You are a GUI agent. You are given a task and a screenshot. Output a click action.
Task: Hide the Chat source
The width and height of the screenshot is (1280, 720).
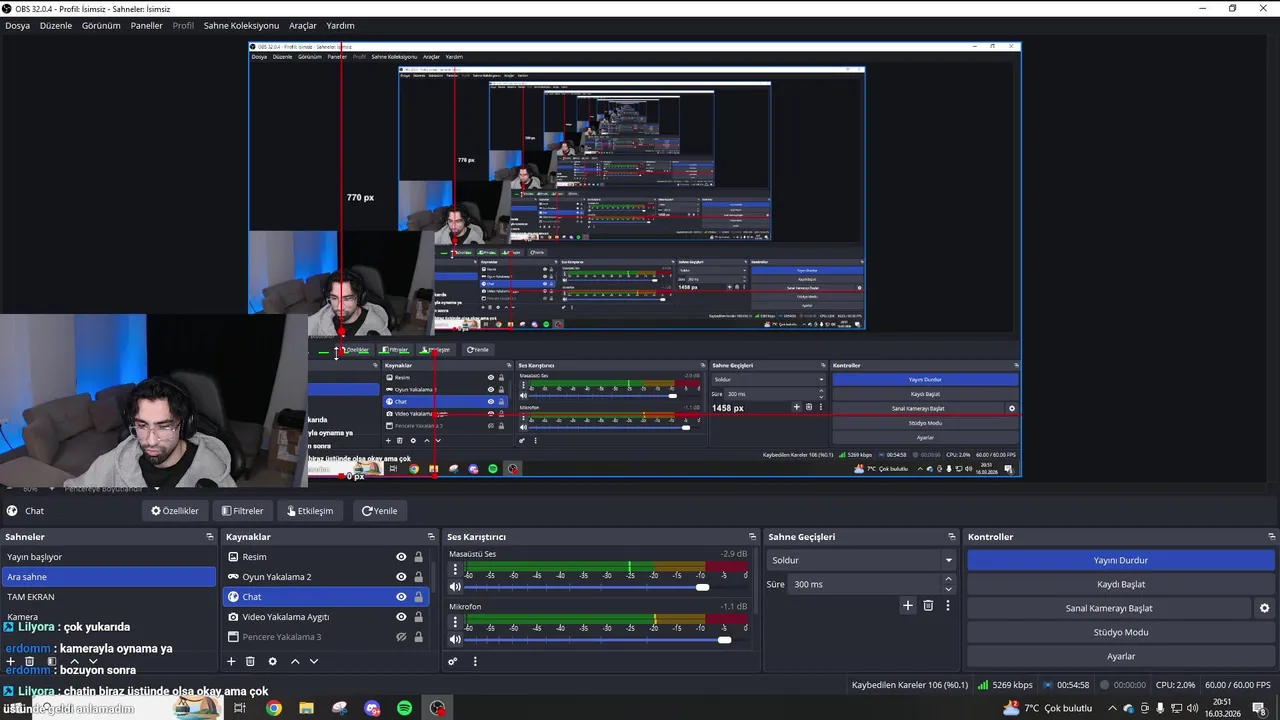(x=401, y=597)
